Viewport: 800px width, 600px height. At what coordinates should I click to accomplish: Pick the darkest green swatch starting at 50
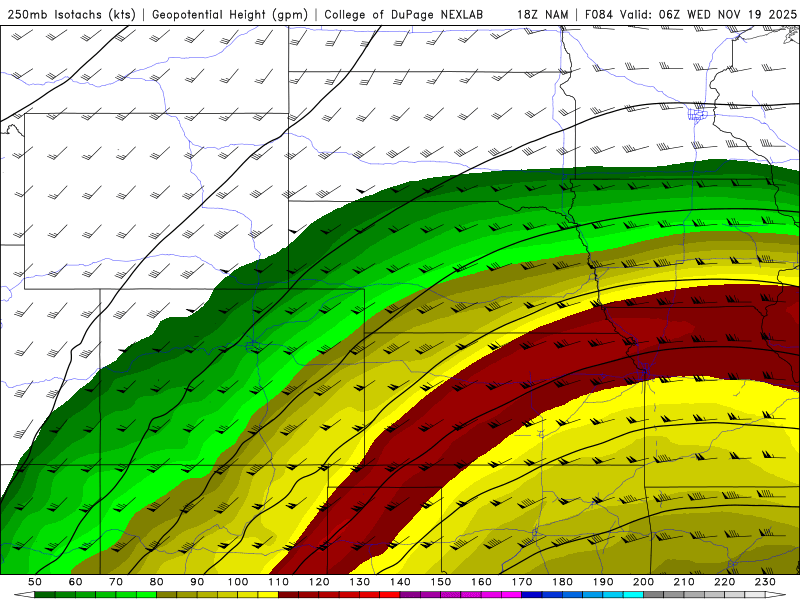(45, 594)
